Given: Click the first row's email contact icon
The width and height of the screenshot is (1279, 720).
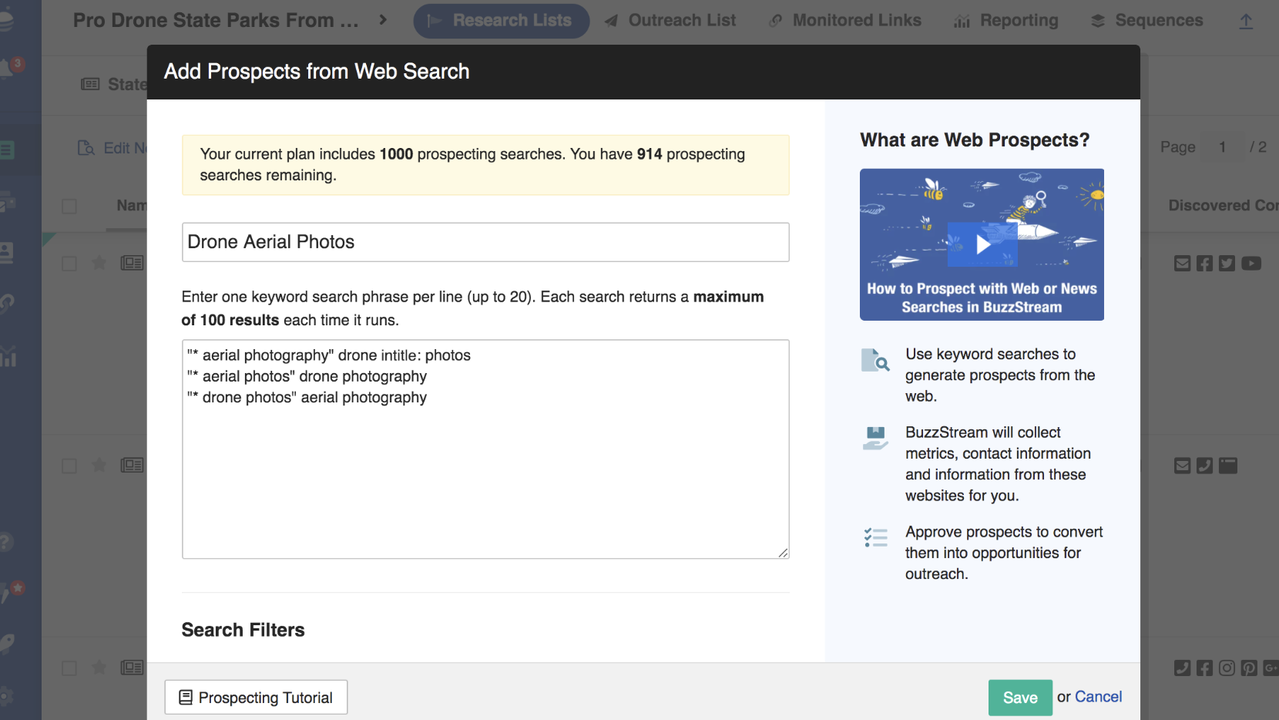Looking at the screenshot, I should pos(1182,264).
